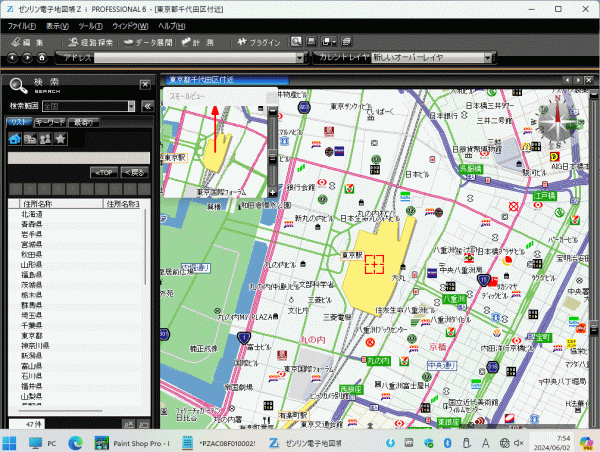Expand the 検索範囲 search range dropdown
The image size is (600, 452).
tap(131, 106)
